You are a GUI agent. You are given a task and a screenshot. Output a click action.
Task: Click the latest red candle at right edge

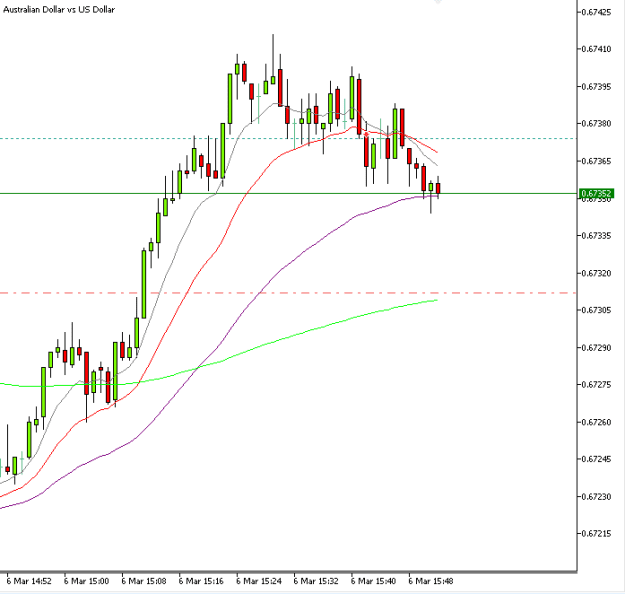(438, 188)
